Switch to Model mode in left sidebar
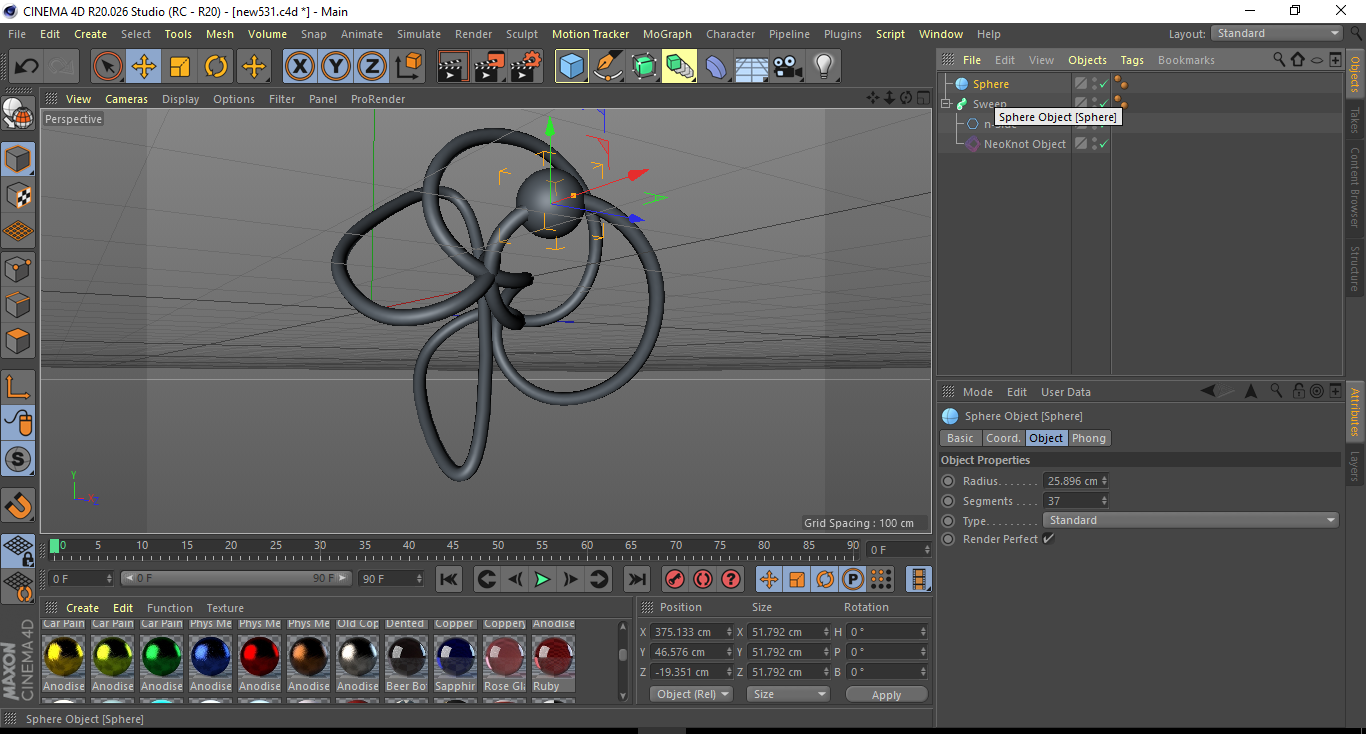 18,159
